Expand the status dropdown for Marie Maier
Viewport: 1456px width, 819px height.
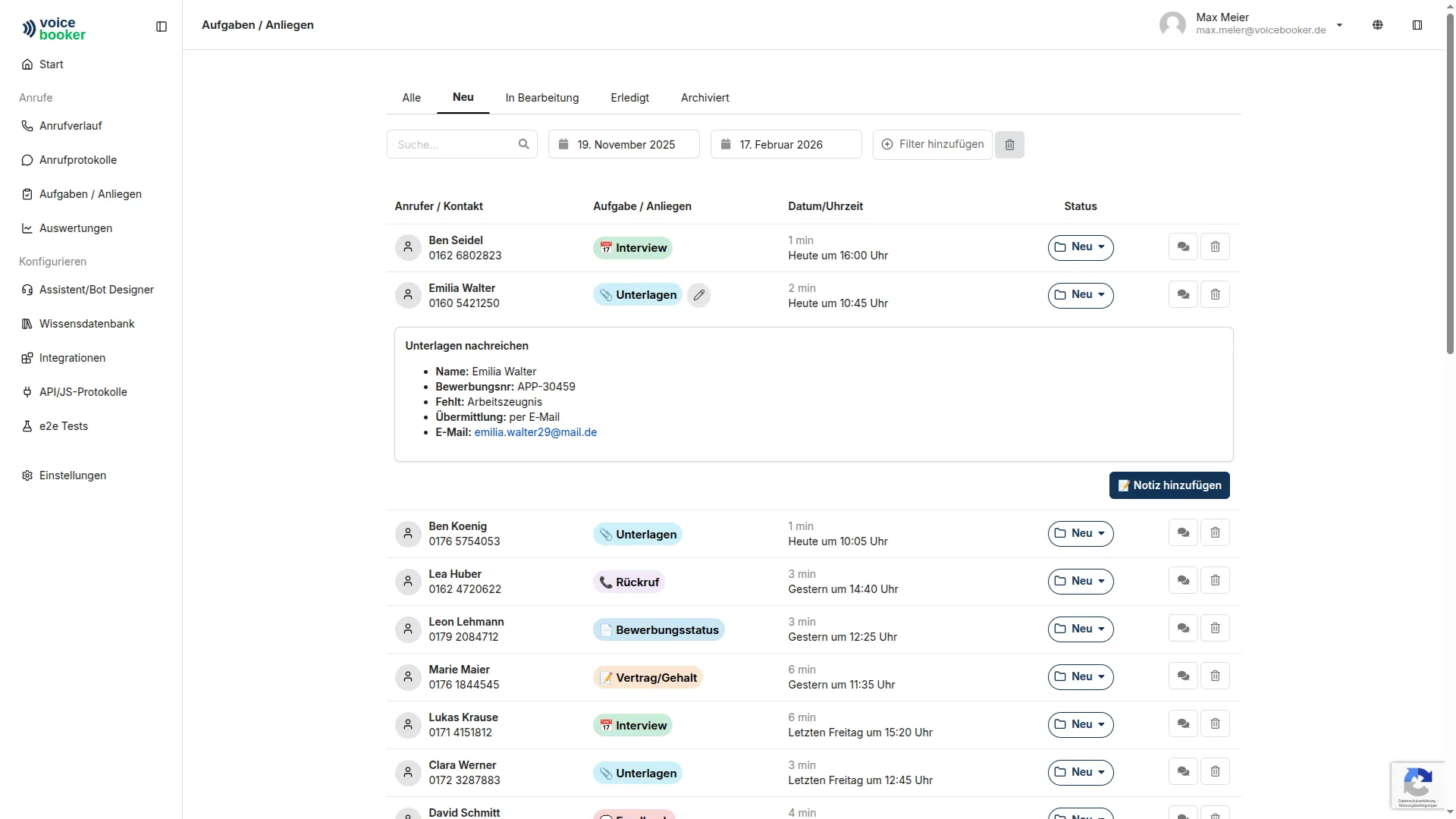pyautogui.click(x=1081, y=676)
